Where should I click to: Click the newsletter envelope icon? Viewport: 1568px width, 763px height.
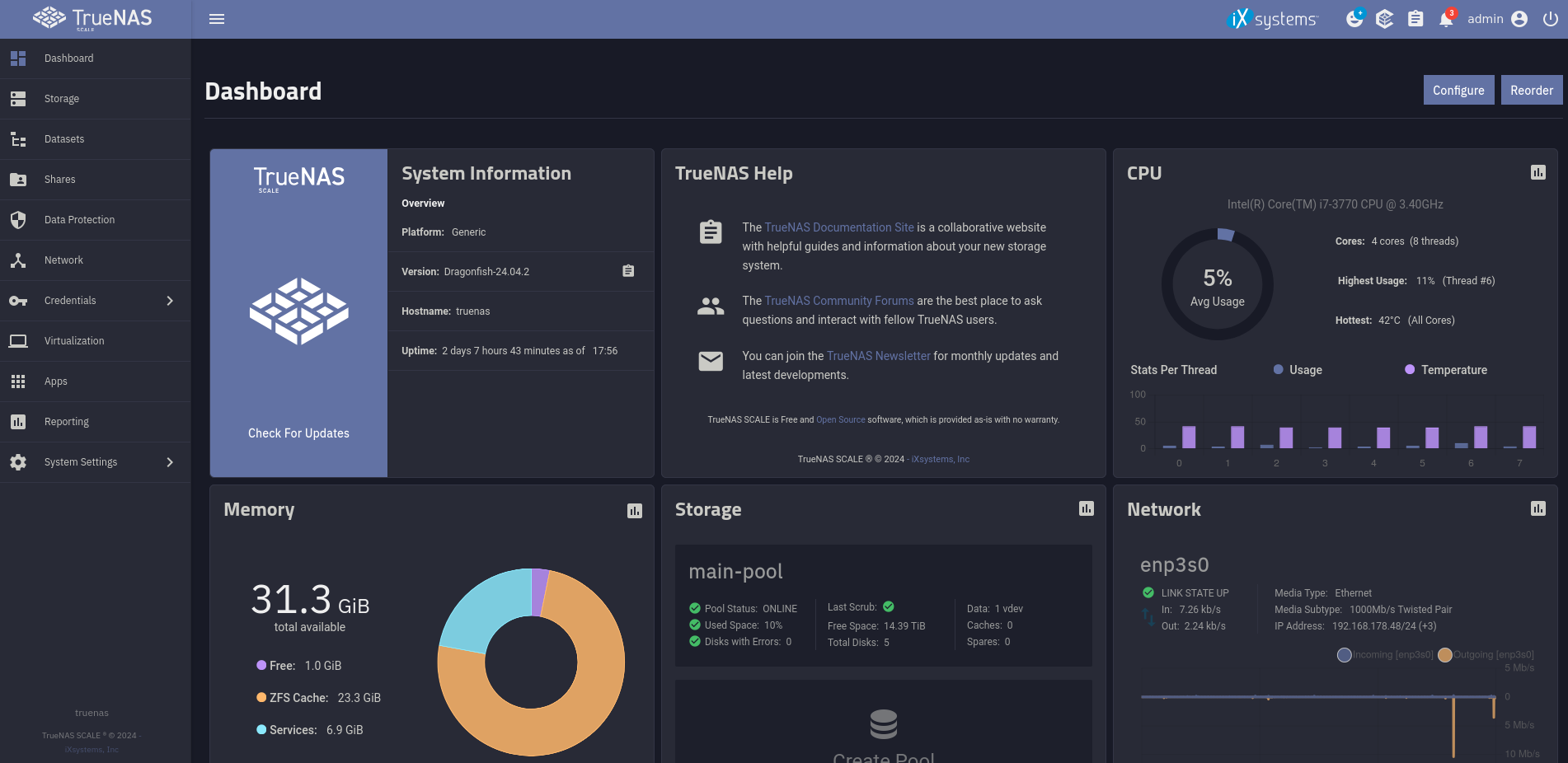711,361
